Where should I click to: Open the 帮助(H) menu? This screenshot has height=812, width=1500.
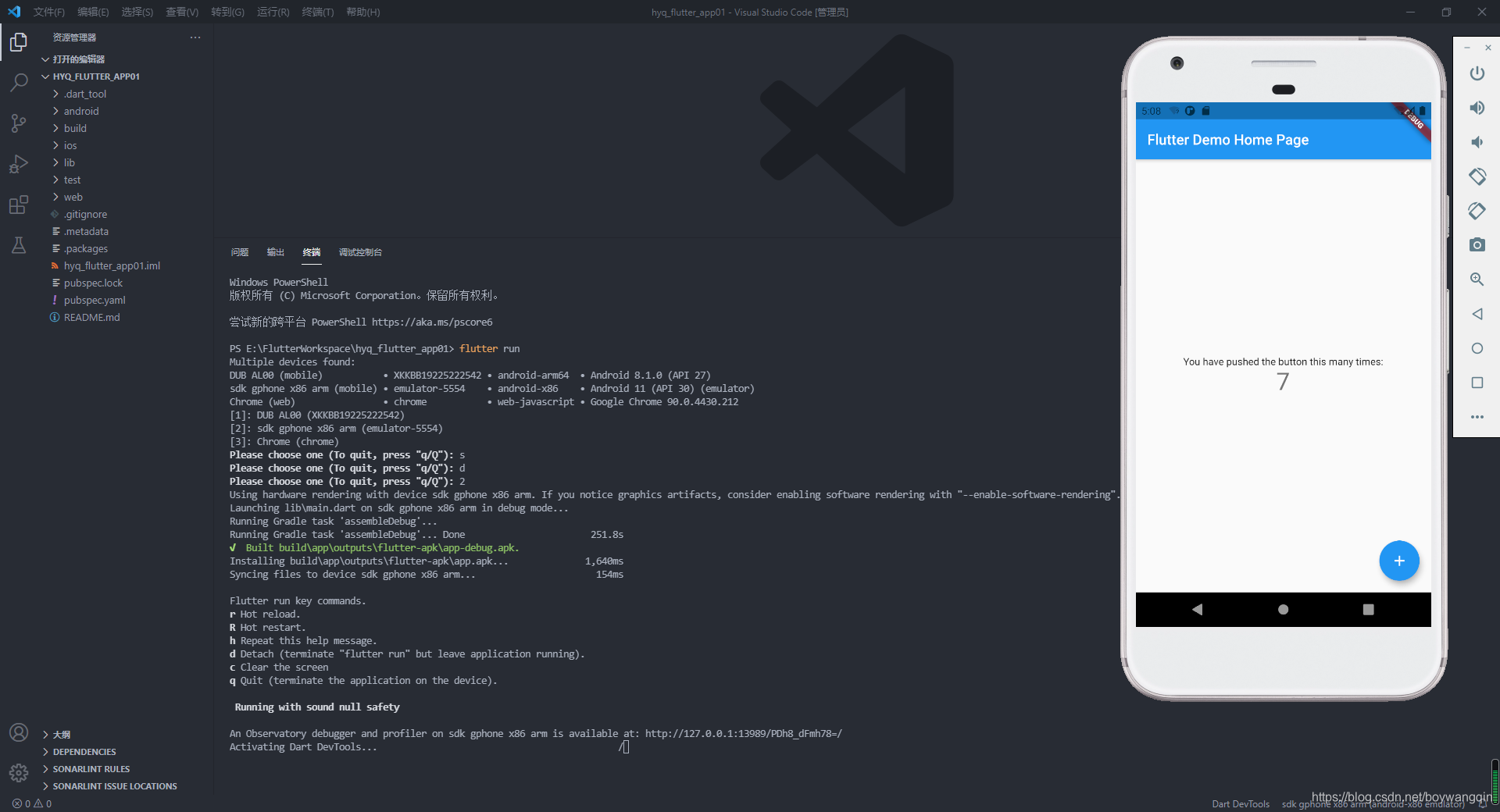click(363, 12)
